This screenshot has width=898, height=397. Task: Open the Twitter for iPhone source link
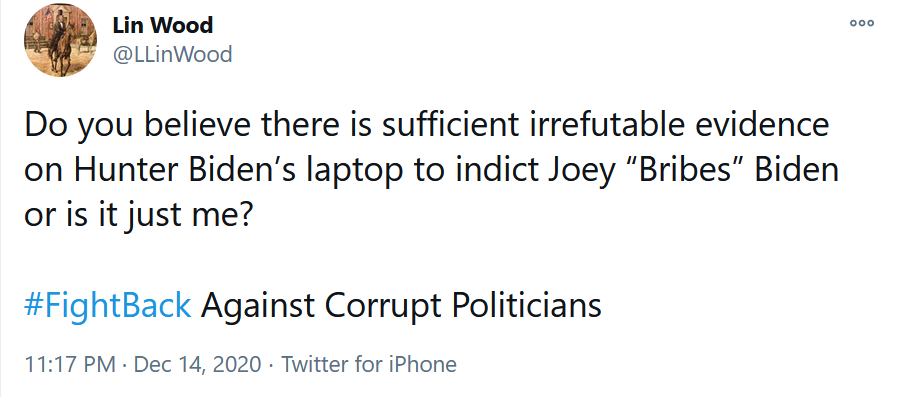coord(369,364)
